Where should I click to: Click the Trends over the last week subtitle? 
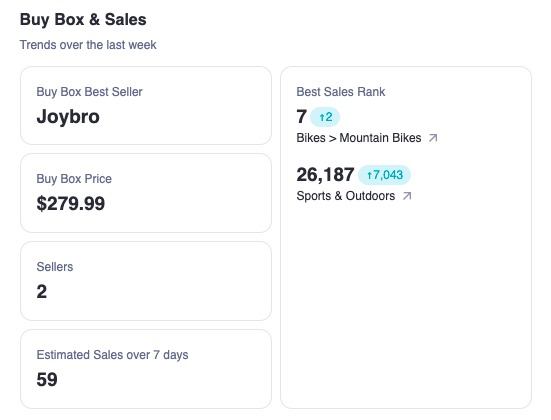[88, 45]
